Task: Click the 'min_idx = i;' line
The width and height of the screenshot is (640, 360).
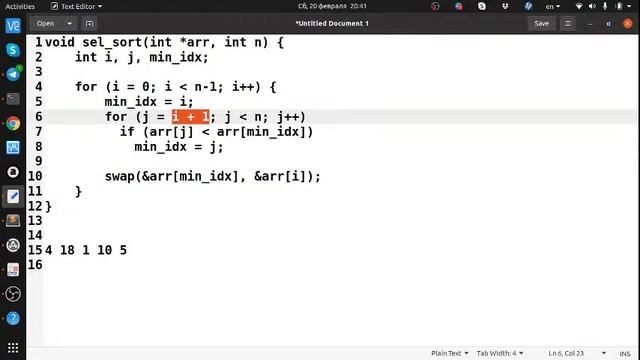Action: [149, 102]
